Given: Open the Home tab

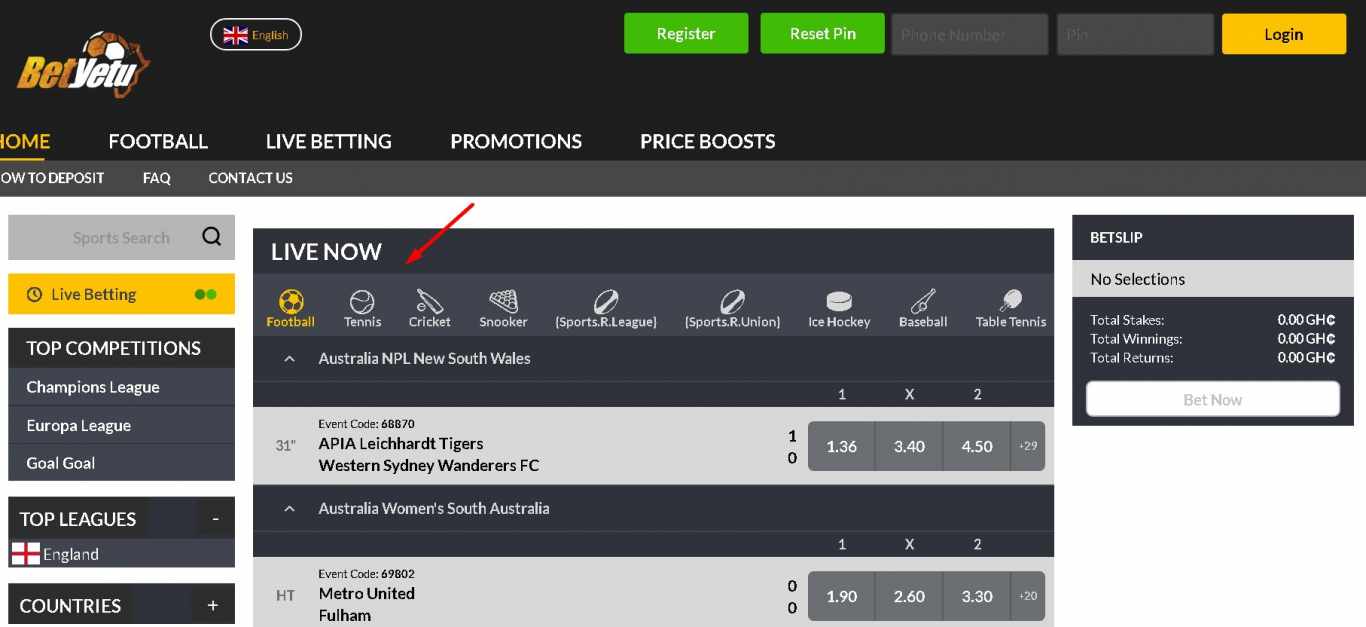Looking at the screenshot, I should (x=24, y=141).
